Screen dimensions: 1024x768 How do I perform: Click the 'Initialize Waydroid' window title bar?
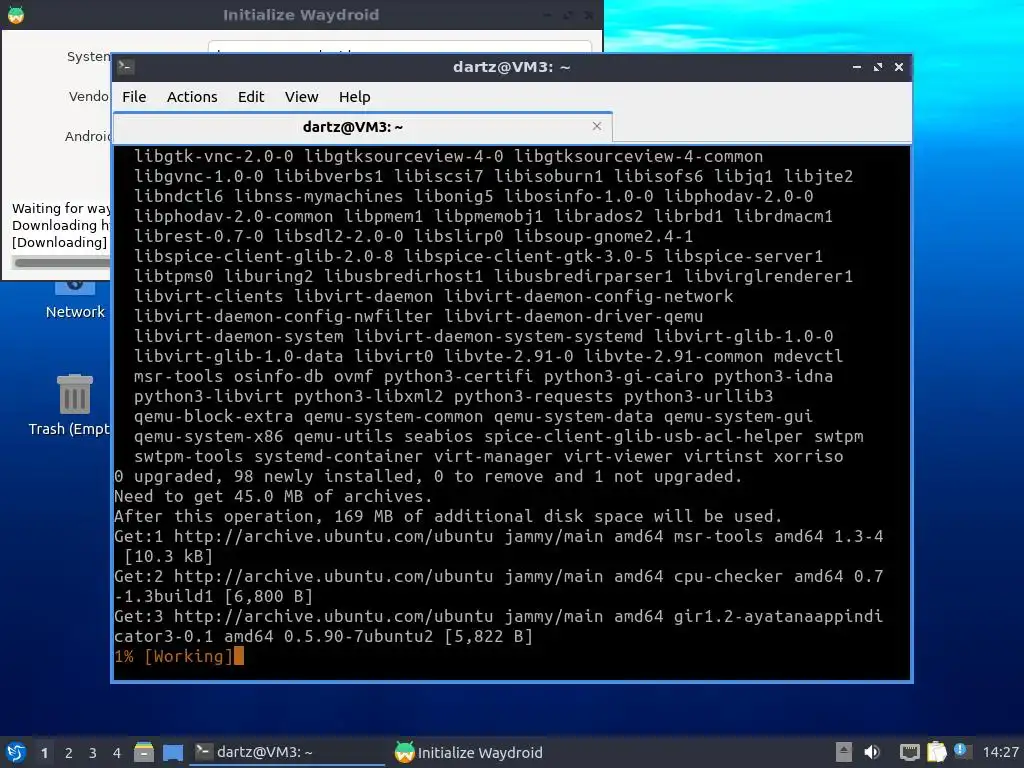click(x=301, y=14)
